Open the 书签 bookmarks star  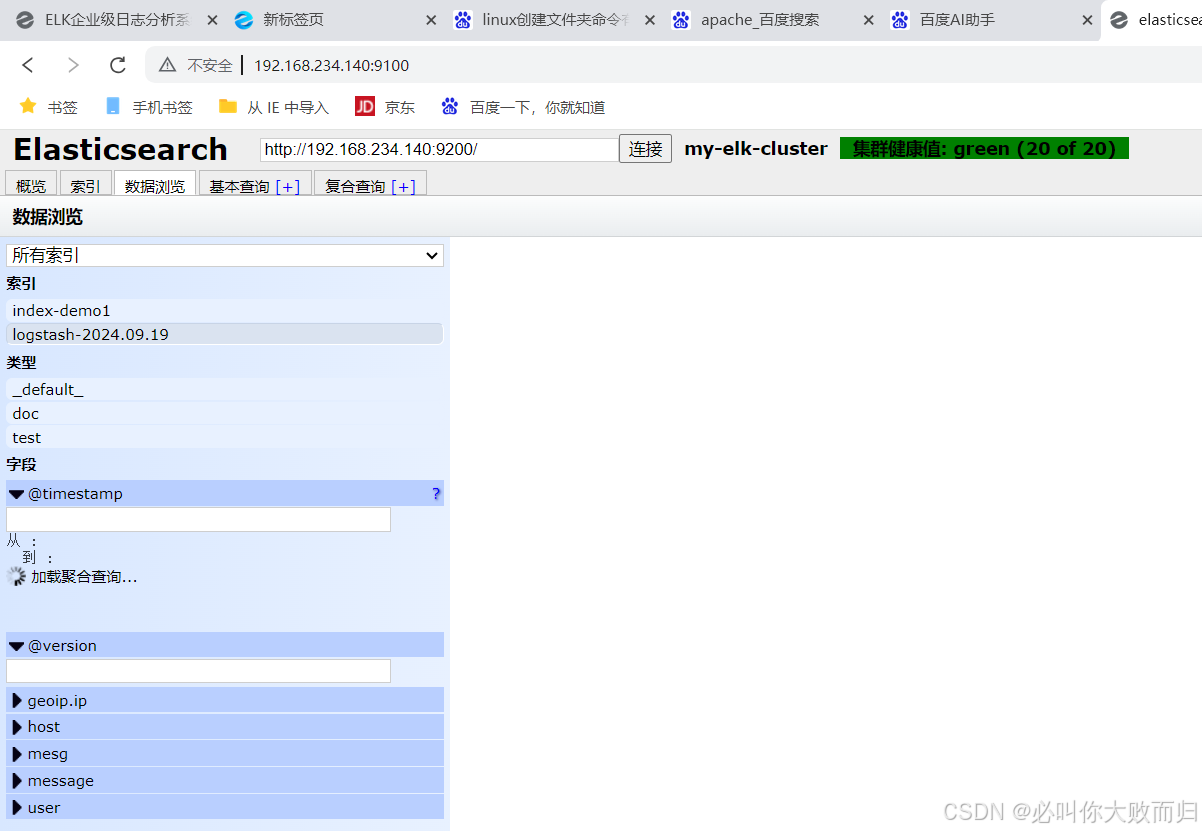coord(48,107)
